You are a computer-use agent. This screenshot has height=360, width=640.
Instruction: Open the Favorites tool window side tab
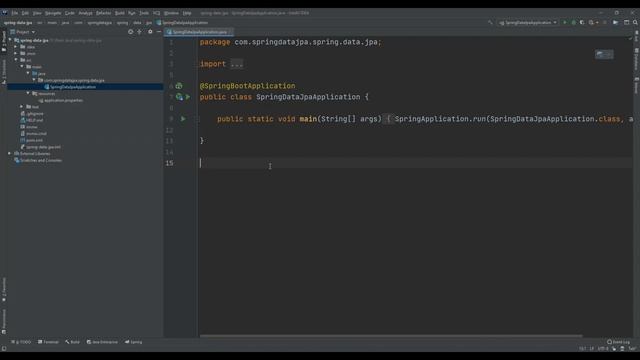coord(4,289)
